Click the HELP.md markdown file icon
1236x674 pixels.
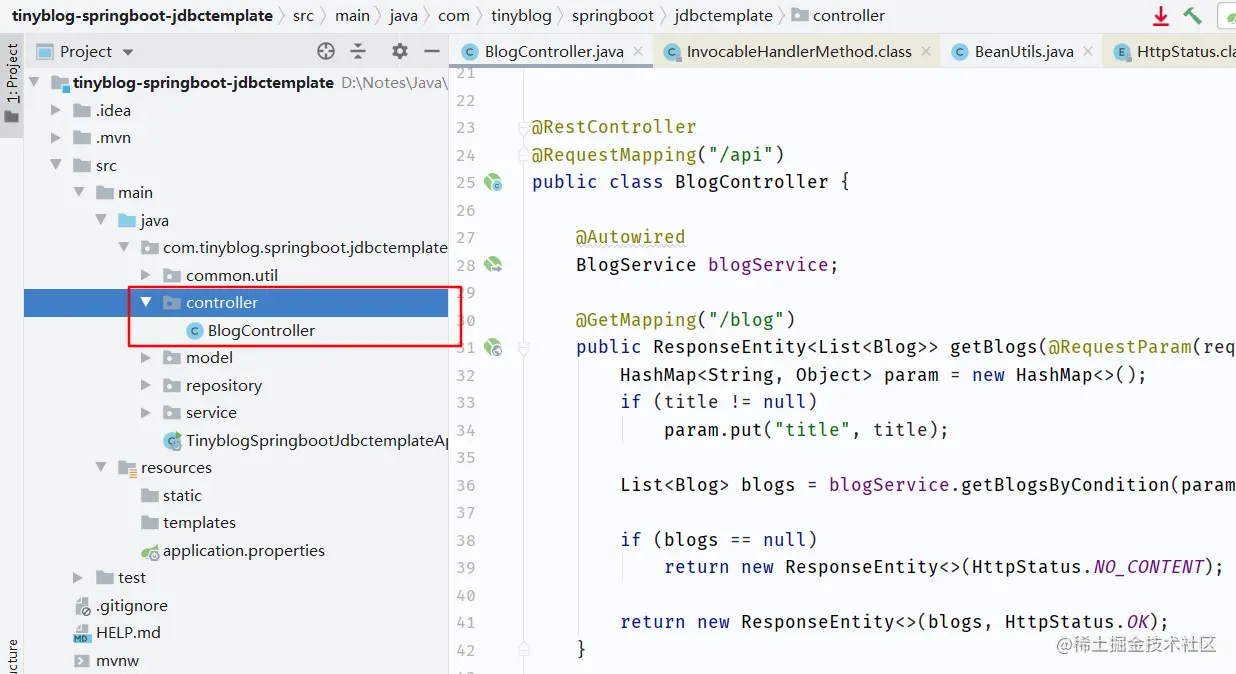coord(82,634)
